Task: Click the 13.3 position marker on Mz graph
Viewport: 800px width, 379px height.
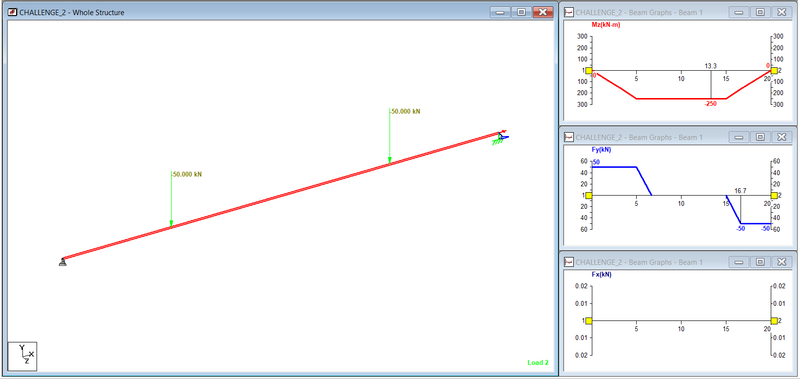Action: click(x=711, y=66)
